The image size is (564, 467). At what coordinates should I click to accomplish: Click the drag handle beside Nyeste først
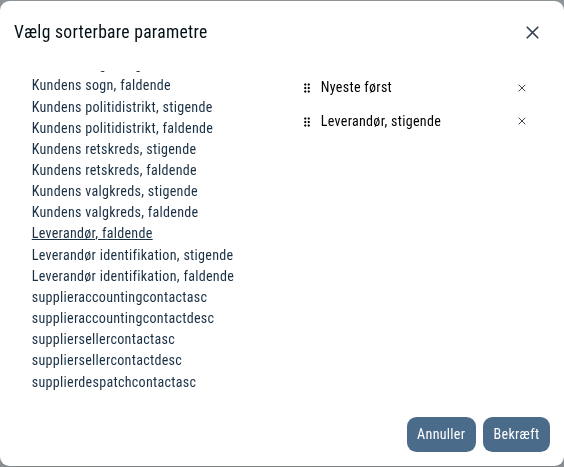tap(307, 88)
